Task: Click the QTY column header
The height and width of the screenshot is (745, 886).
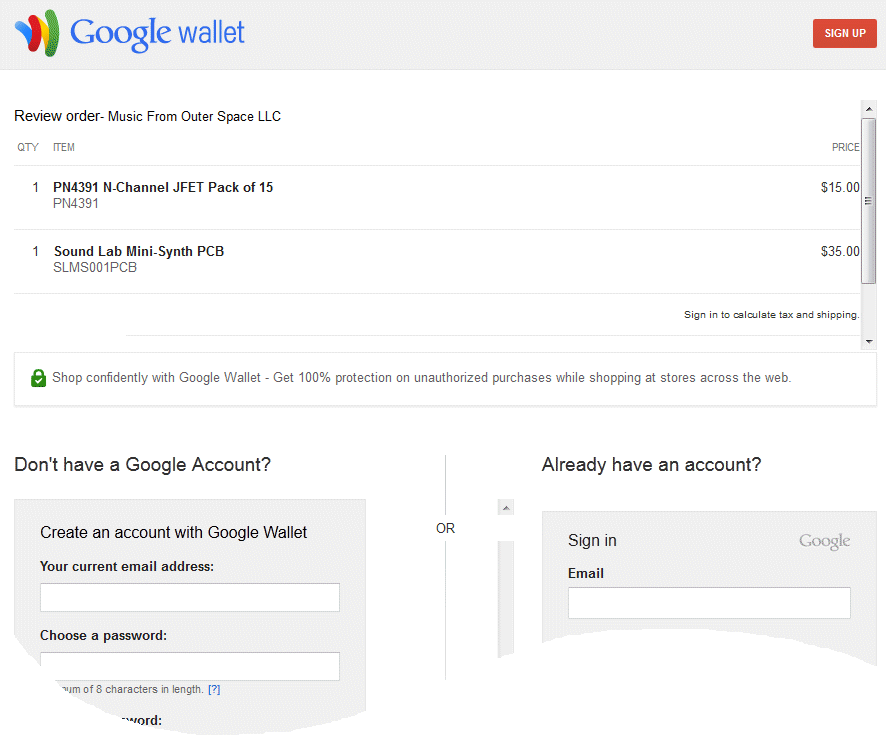Action: (x=28, y=147)
